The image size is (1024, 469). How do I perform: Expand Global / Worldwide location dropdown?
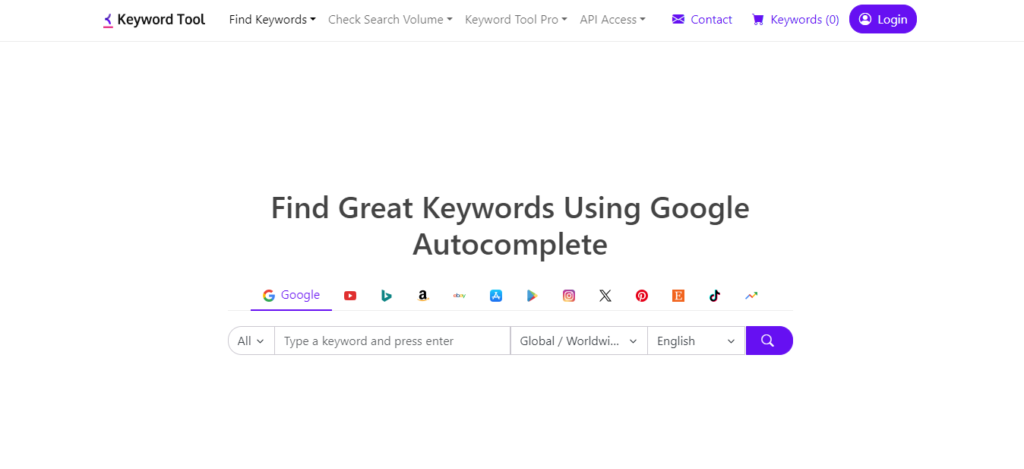579,341
